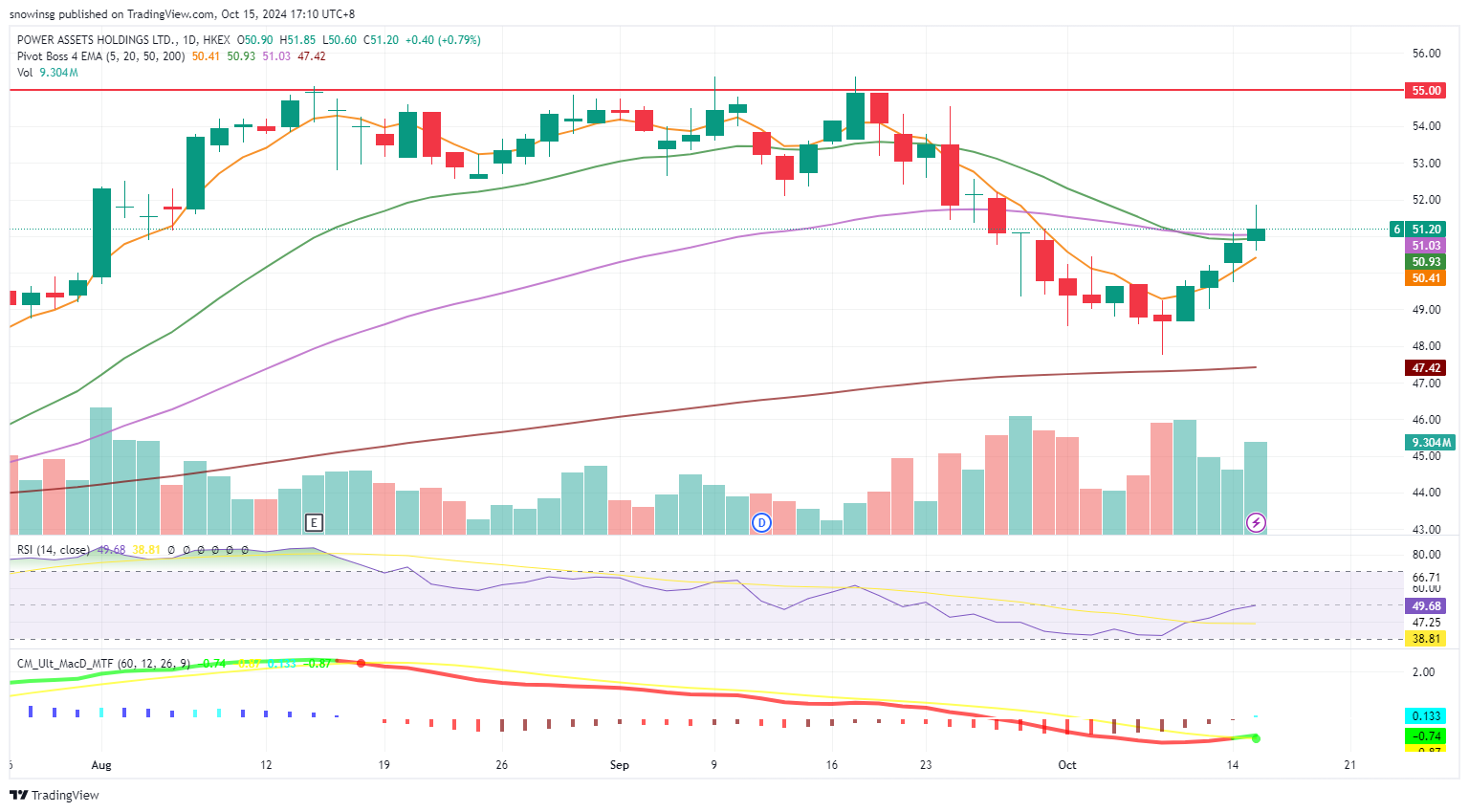
Task: Click the 49.00 price axis value
Action: coord(1426,310)
